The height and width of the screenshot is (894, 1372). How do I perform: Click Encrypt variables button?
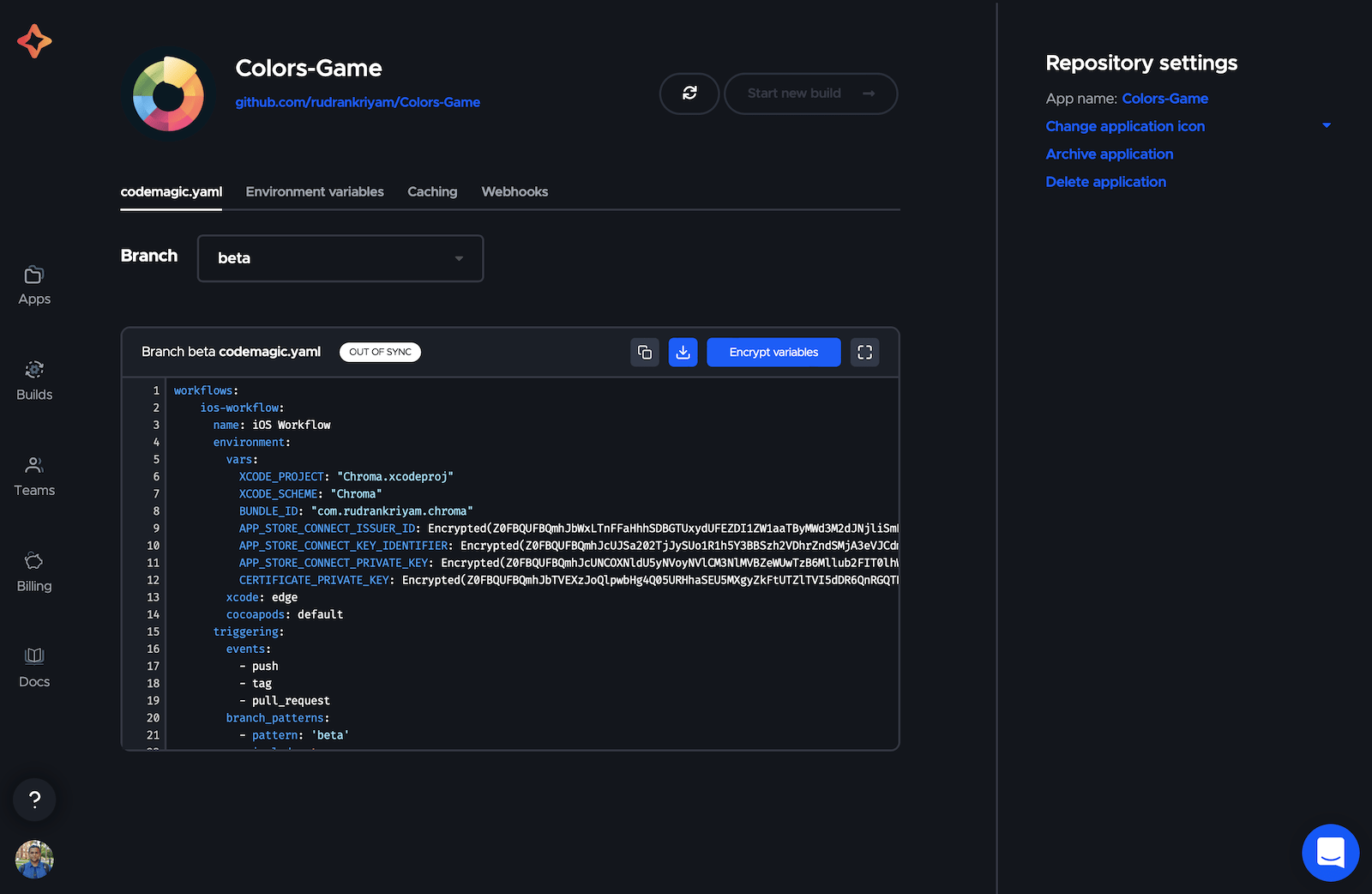(773, 353)
